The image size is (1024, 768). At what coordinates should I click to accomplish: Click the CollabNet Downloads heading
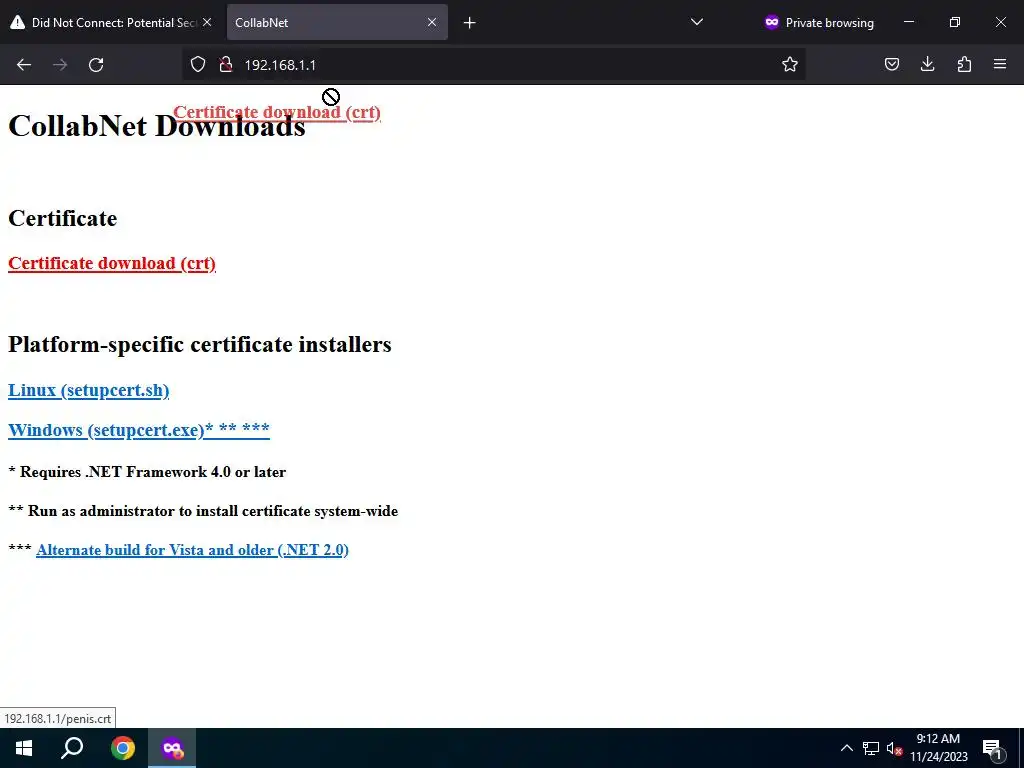[x=157, y=125]
